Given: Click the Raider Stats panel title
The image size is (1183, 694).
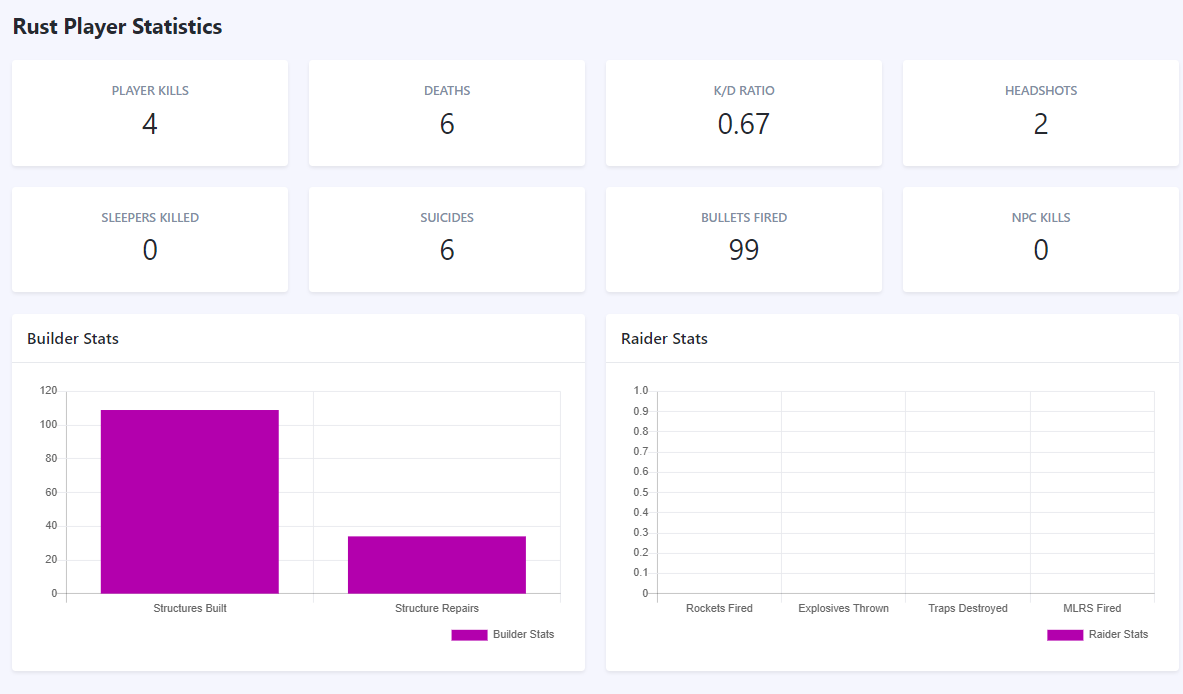Looking at the screenshot, I should click(664, 339).
